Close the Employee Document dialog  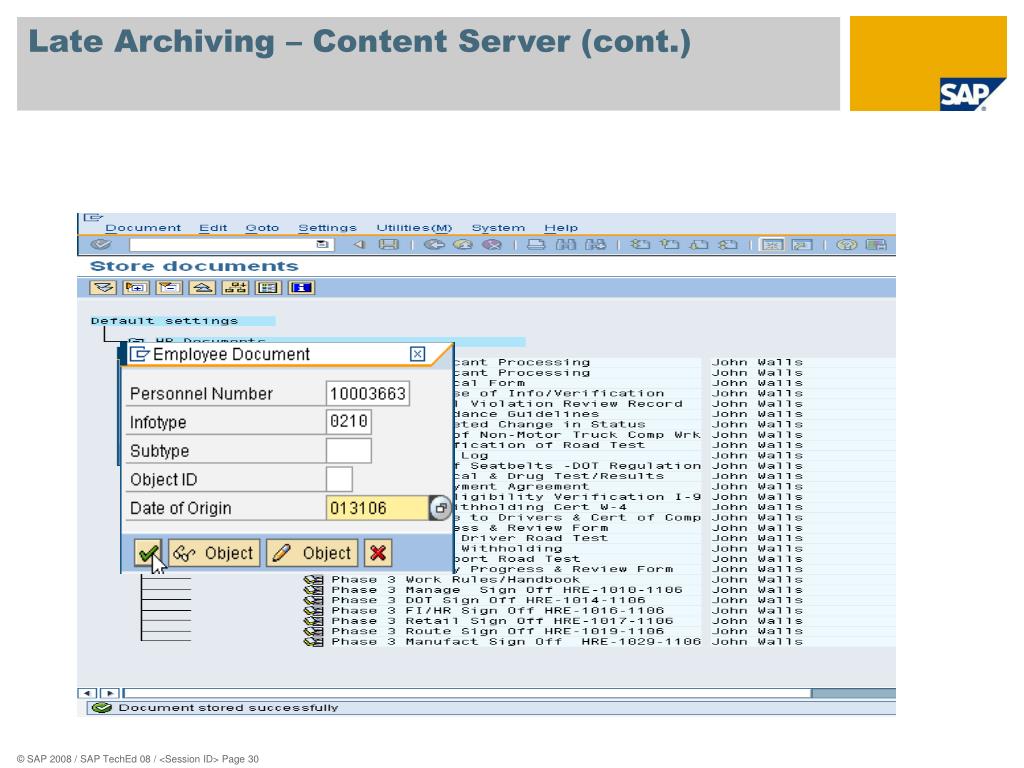(417, 354)
